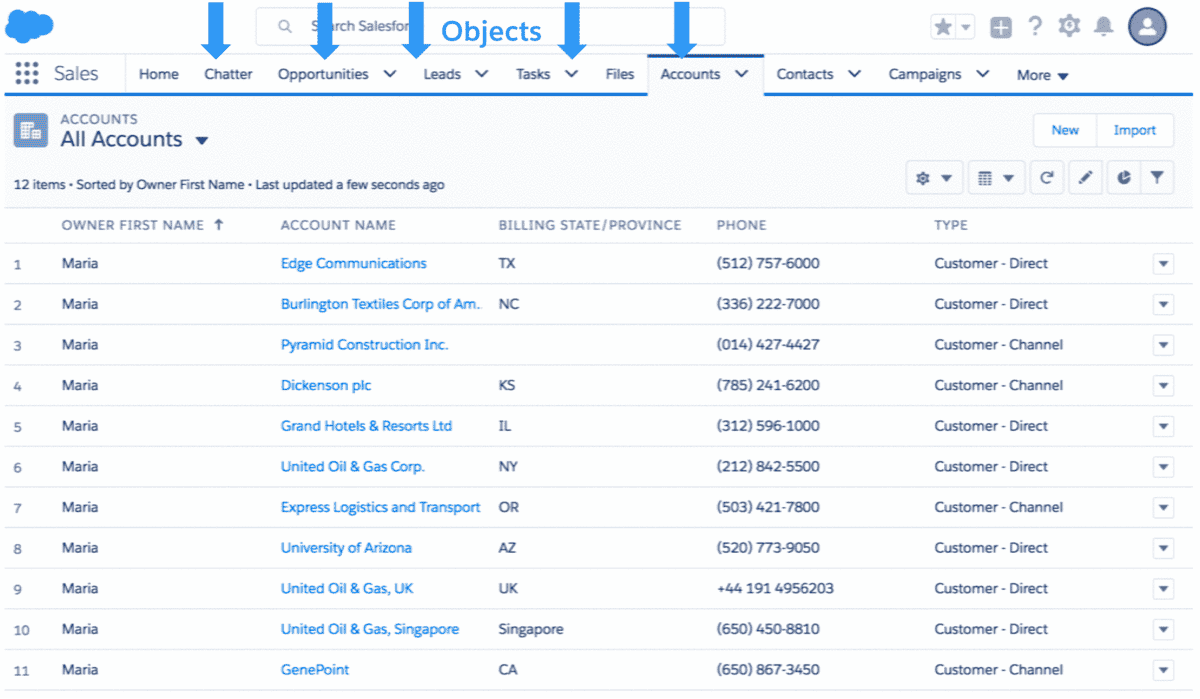Open the charts pie icon
The width and height of the screenshot is (1200, 699).
click(x=1124, y=178)
